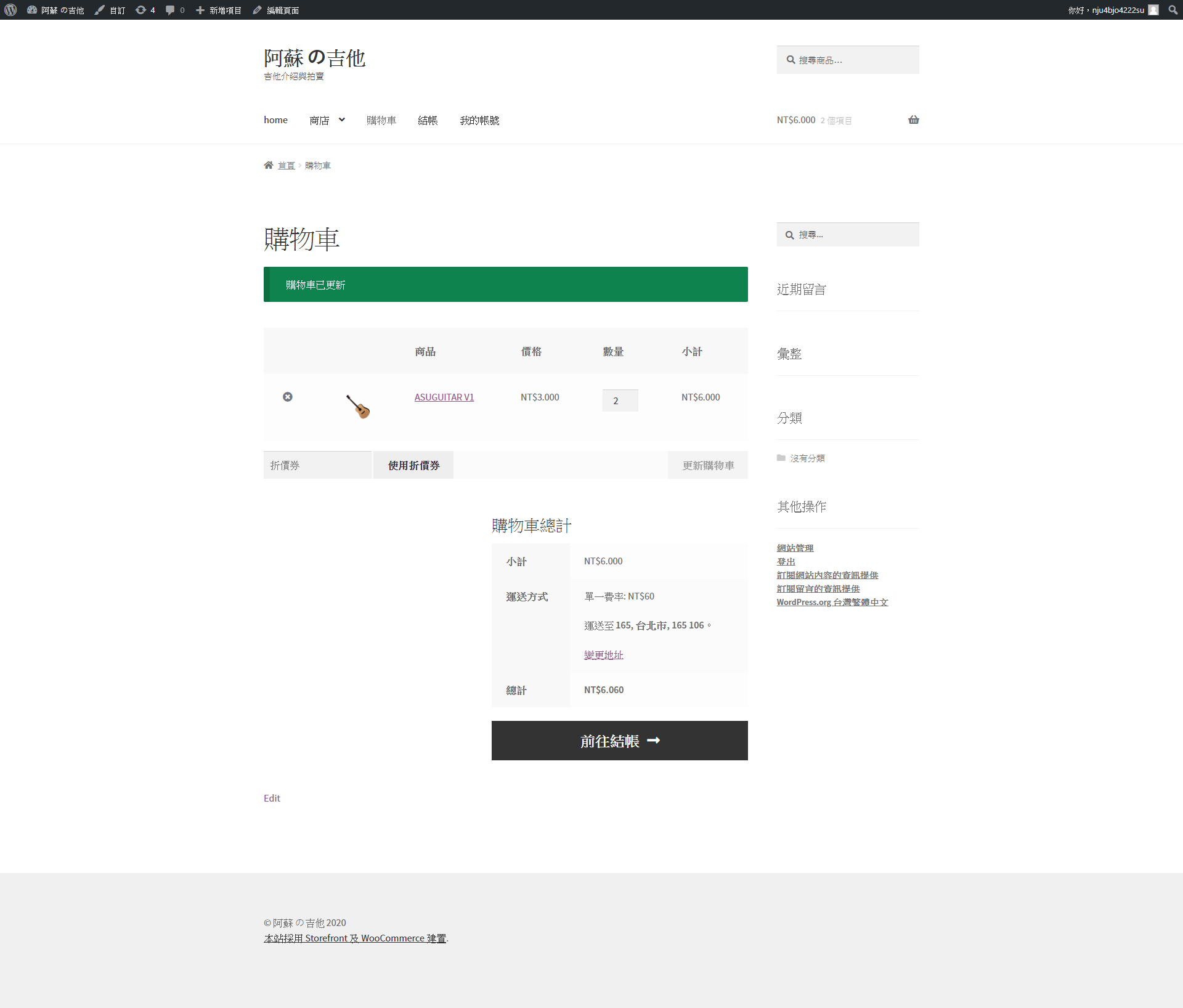Click the guitar product thumbnail
Viewport: 1183px width, 1008px height.
click(358, 406)
